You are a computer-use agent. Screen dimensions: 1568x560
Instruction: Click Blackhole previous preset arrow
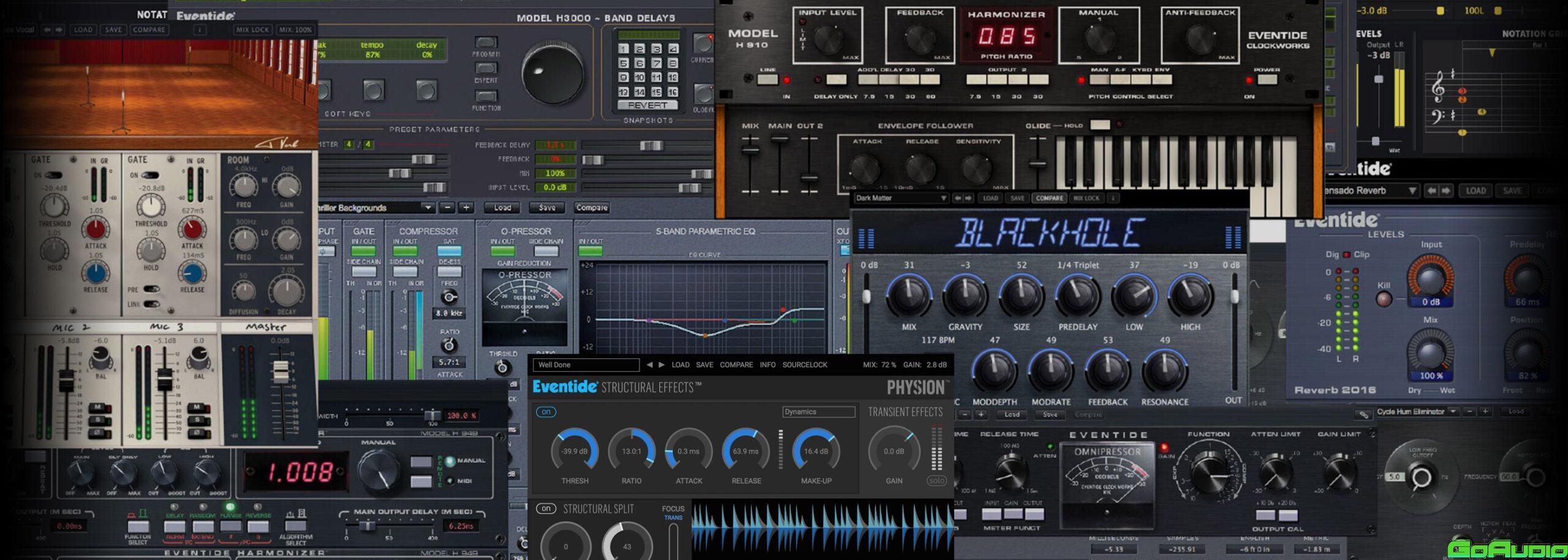point(957,198)
